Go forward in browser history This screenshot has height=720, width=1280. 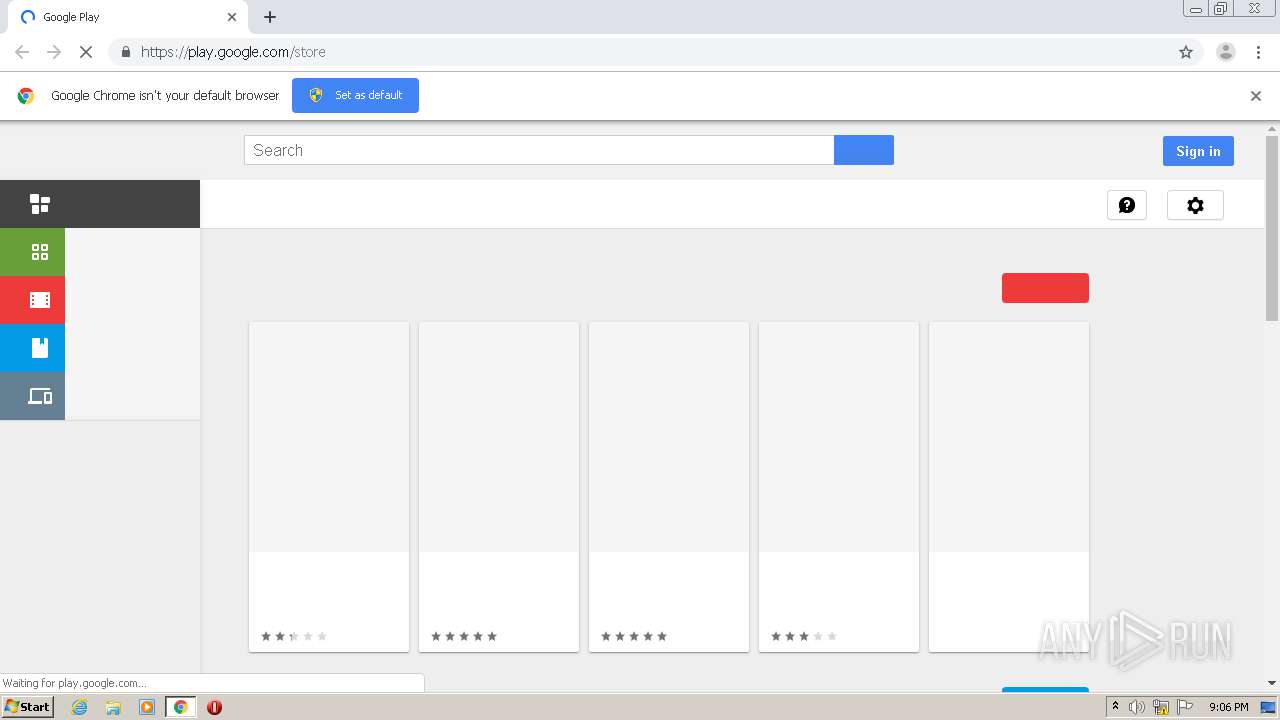(54, 52)
